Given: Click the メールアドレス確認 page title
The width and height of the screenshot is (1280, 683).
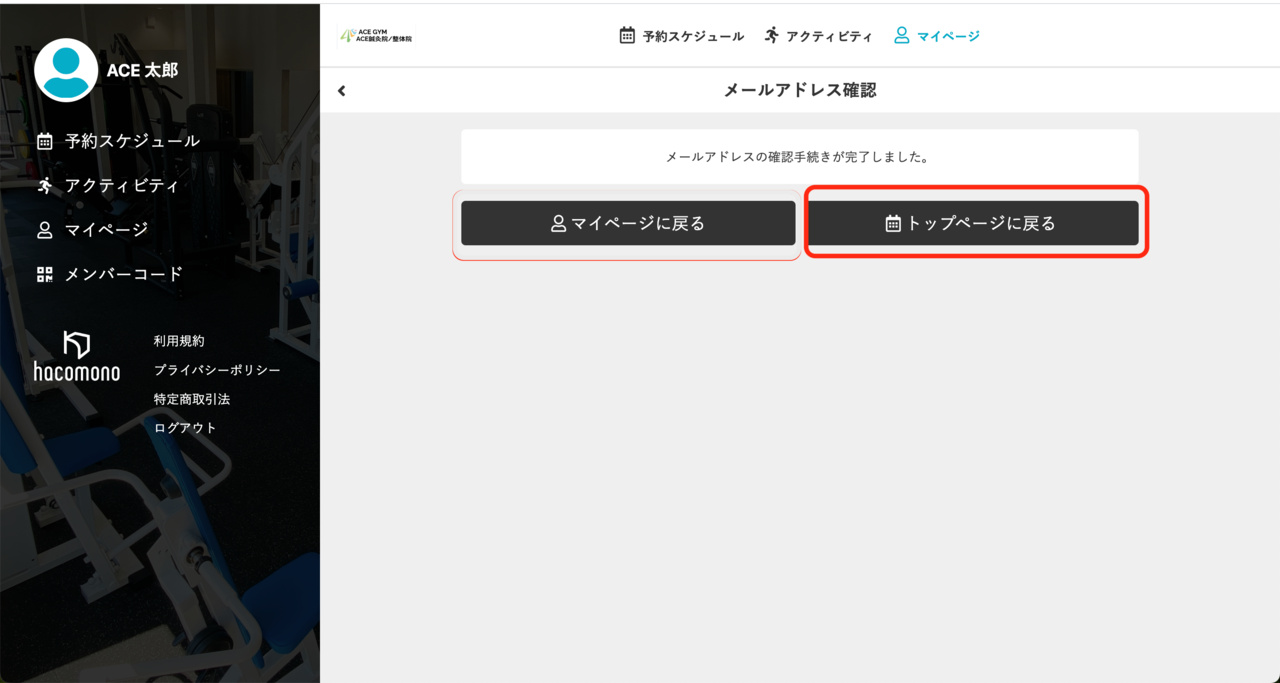Looking at the screenshot, I should [800, 90].
